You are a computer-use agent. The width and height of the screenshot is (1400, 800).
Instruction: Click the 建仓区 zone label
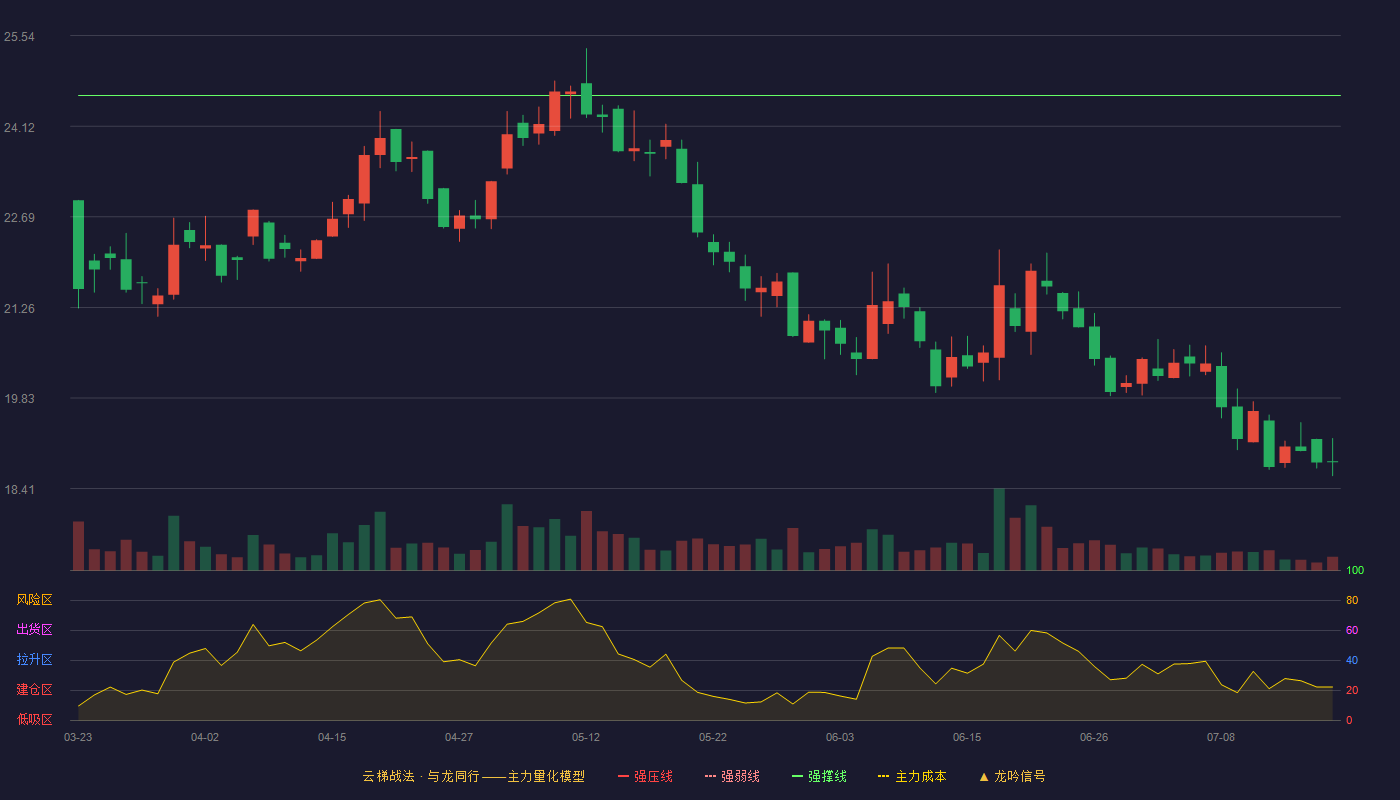point(34,690)
